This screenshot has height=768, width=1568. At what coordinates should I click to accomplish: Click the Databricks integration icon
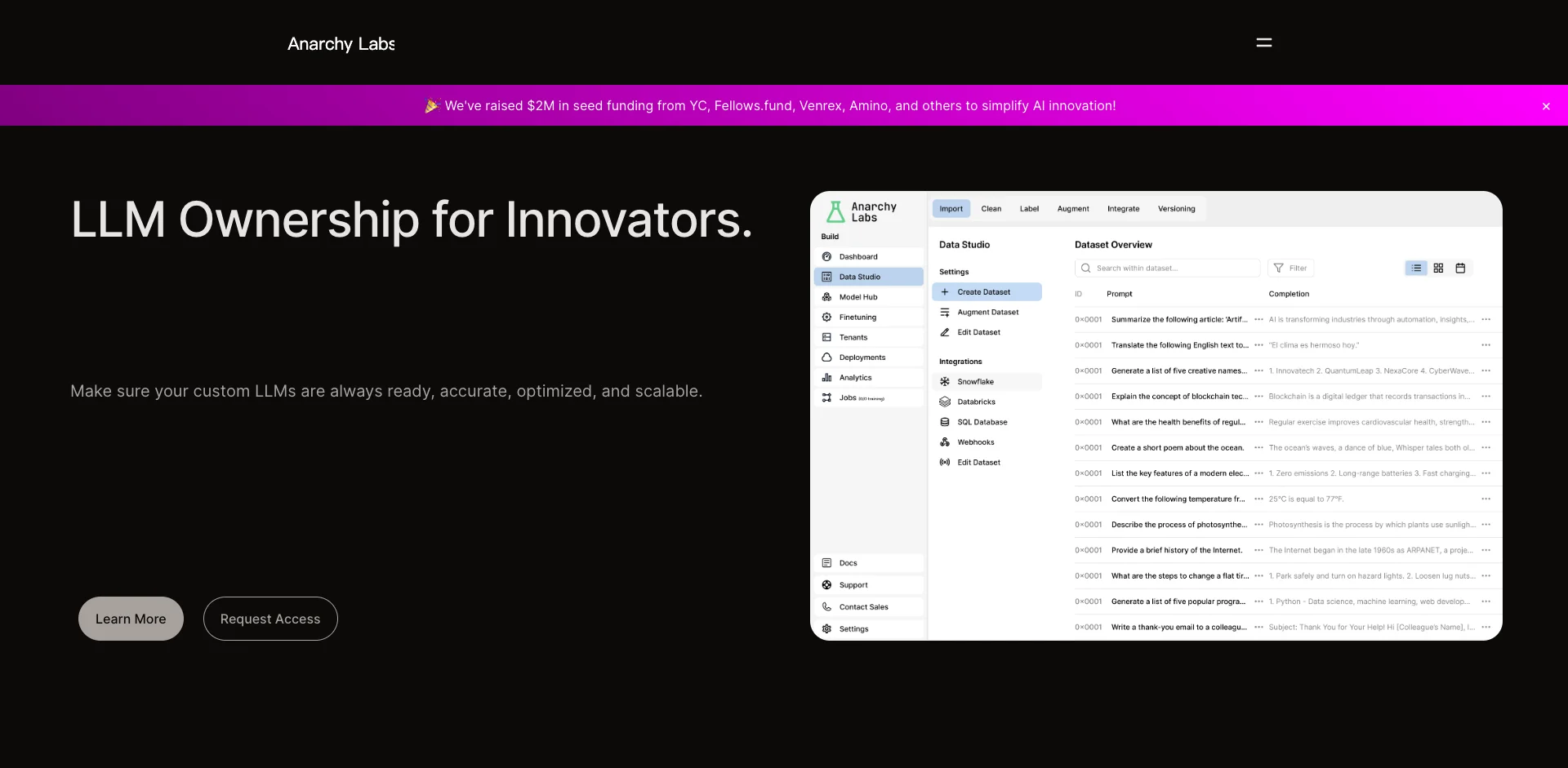(945, 402)
